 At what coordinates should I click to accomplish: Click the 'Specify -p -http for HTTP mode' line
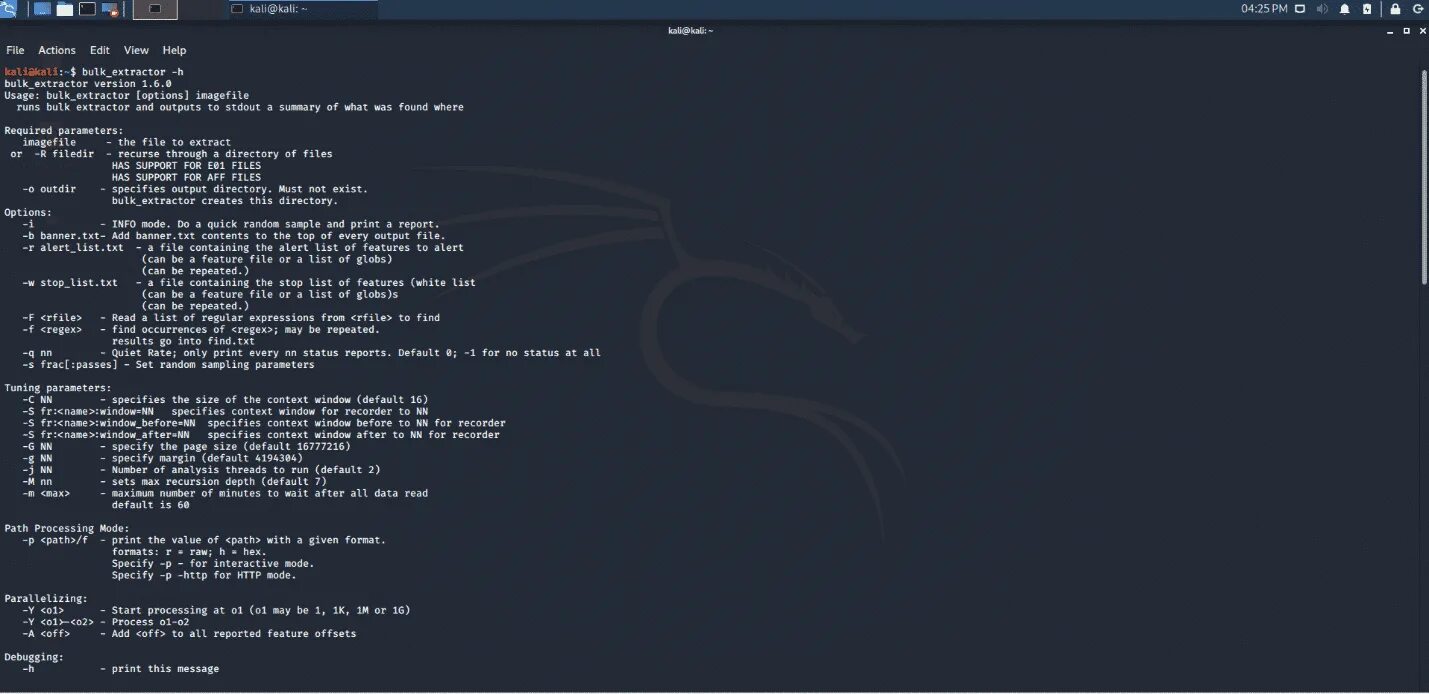[x=204, y=575]
